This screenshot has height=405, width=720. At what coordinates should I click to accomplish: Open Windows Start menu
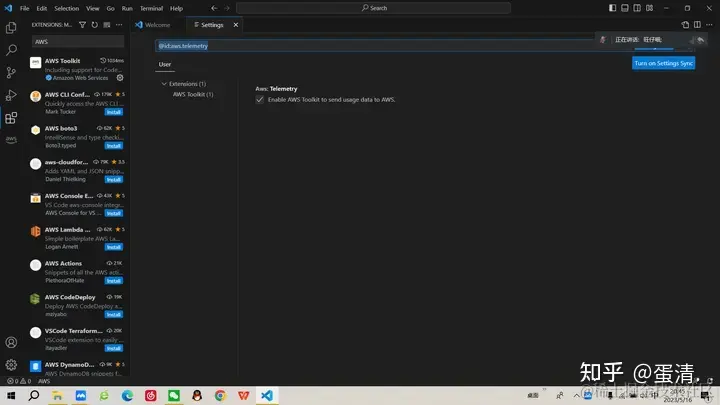tap(11, 395)
